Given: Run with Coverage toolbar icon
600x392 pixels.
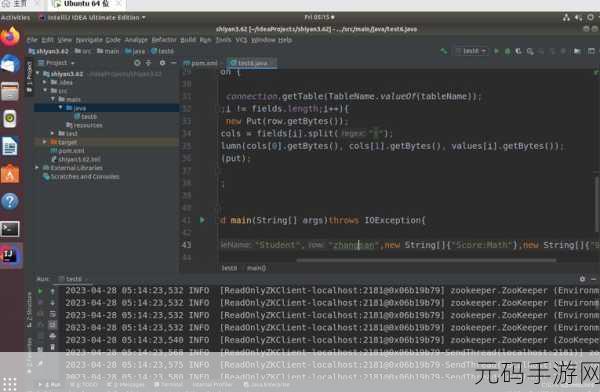Looking at the screenshot, I should coord(518,51).
